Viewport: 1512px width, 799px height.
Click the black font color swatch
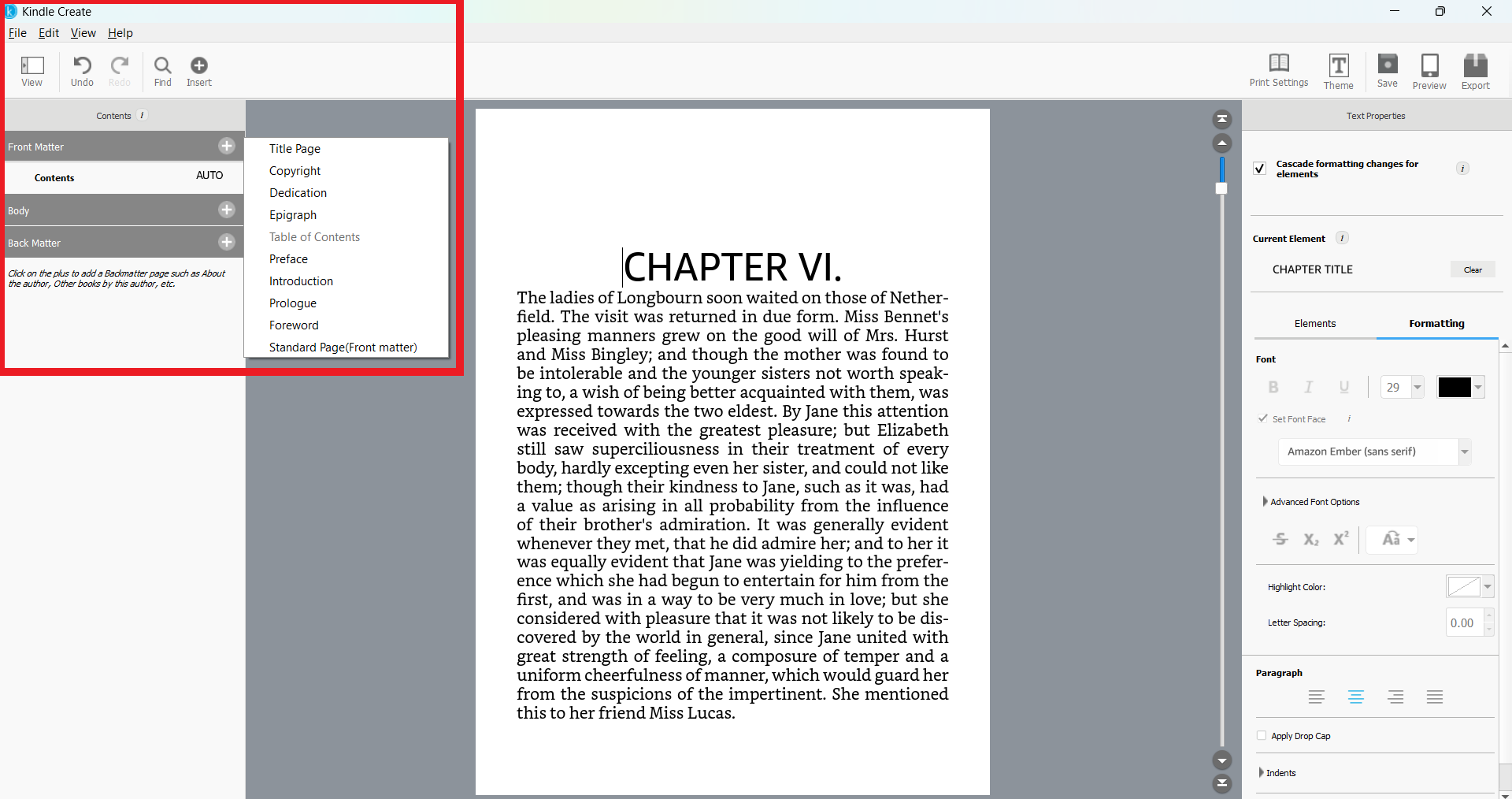(1454, 387)
